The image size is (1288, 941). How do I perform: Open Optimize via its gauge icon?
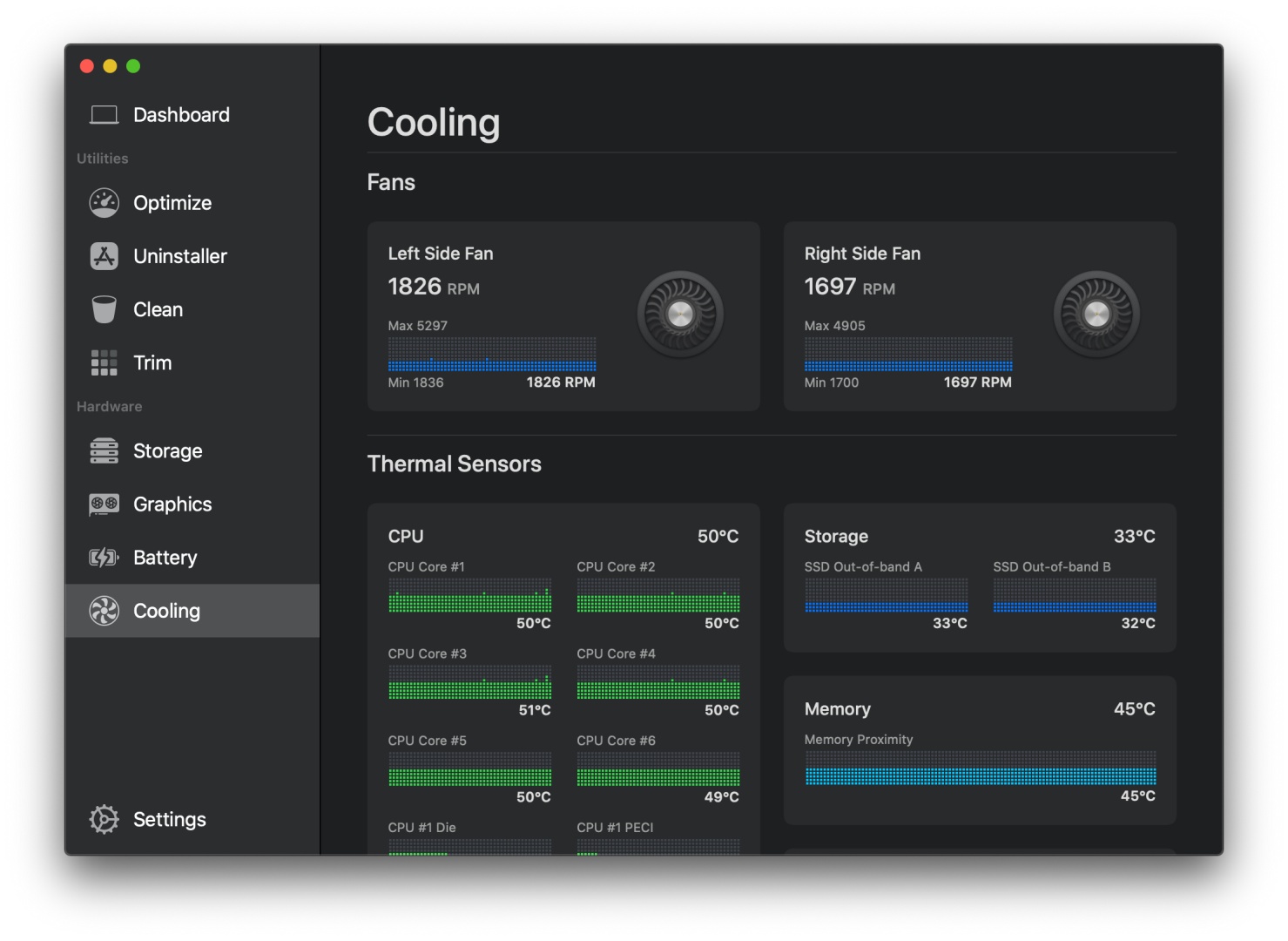(x=104, y=203)
